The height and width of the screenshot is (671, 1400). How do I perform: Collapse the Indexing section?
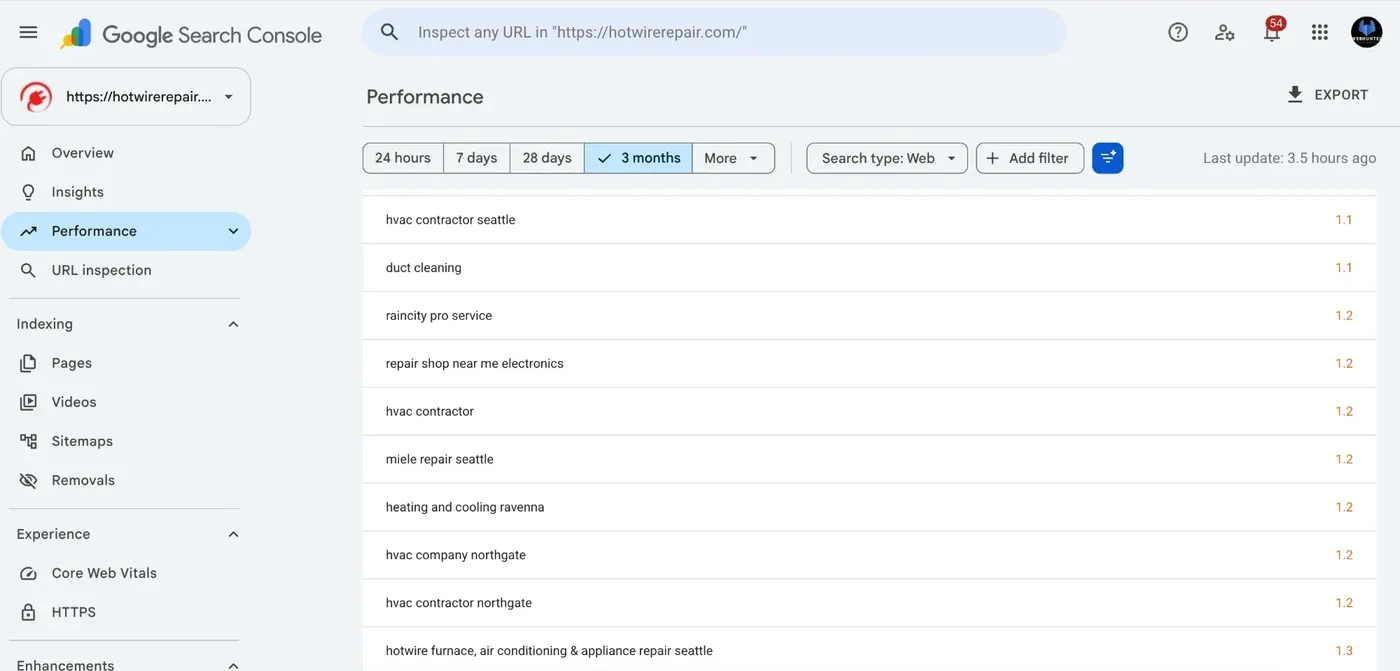tap(233, 324)
